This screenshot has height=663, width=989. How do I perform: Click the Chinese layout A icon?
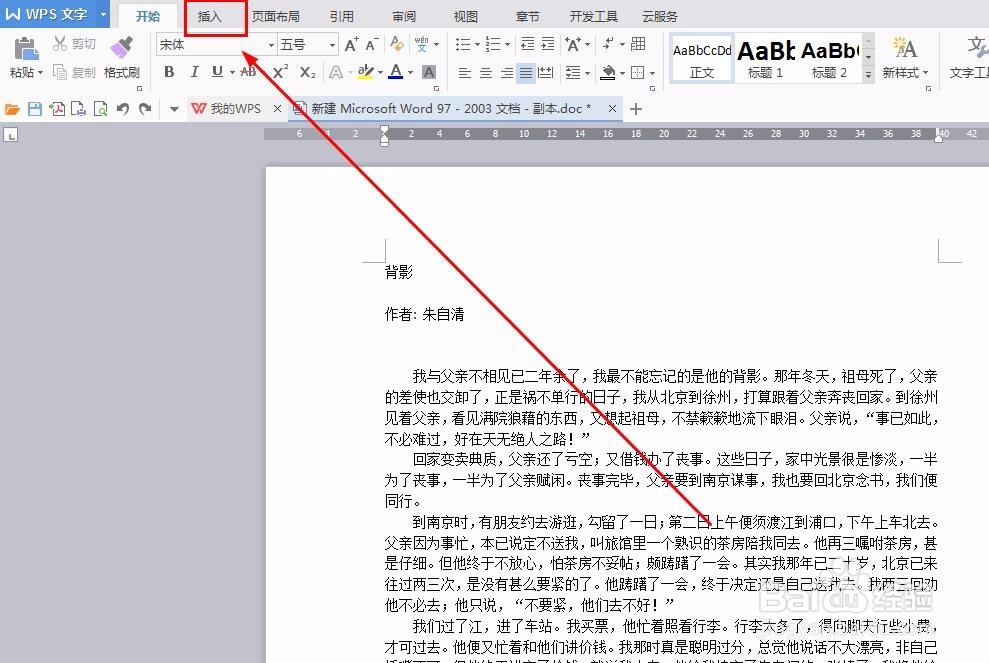coord(573,44)
